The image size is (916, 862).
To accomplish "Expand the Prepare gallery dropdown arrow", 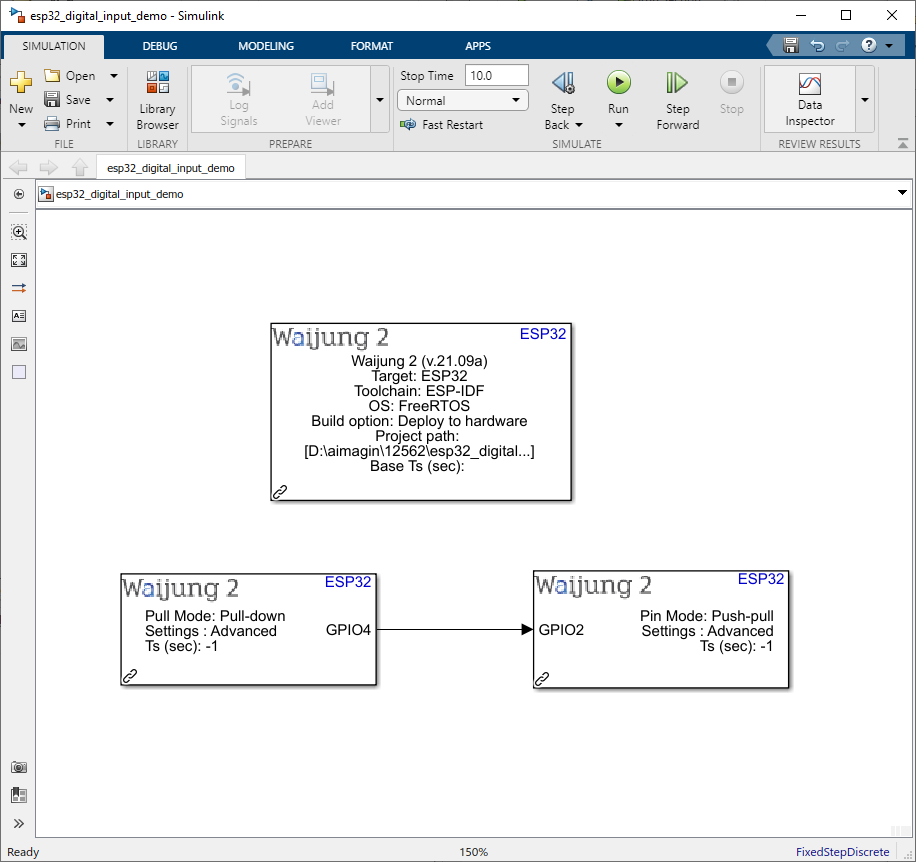I will point(379,100).
